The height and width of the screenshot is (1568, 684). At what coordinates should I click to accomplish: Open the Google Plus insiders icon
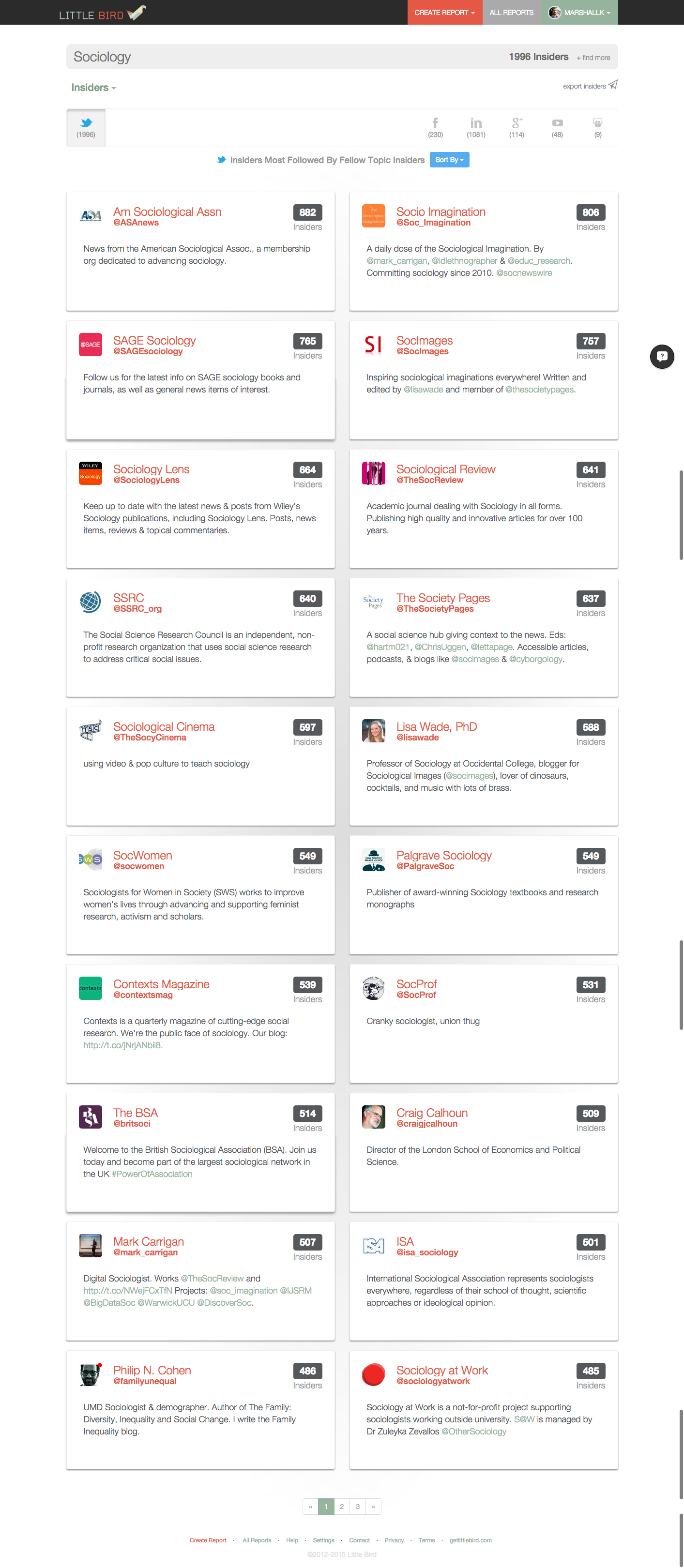(x=517, y=123)
